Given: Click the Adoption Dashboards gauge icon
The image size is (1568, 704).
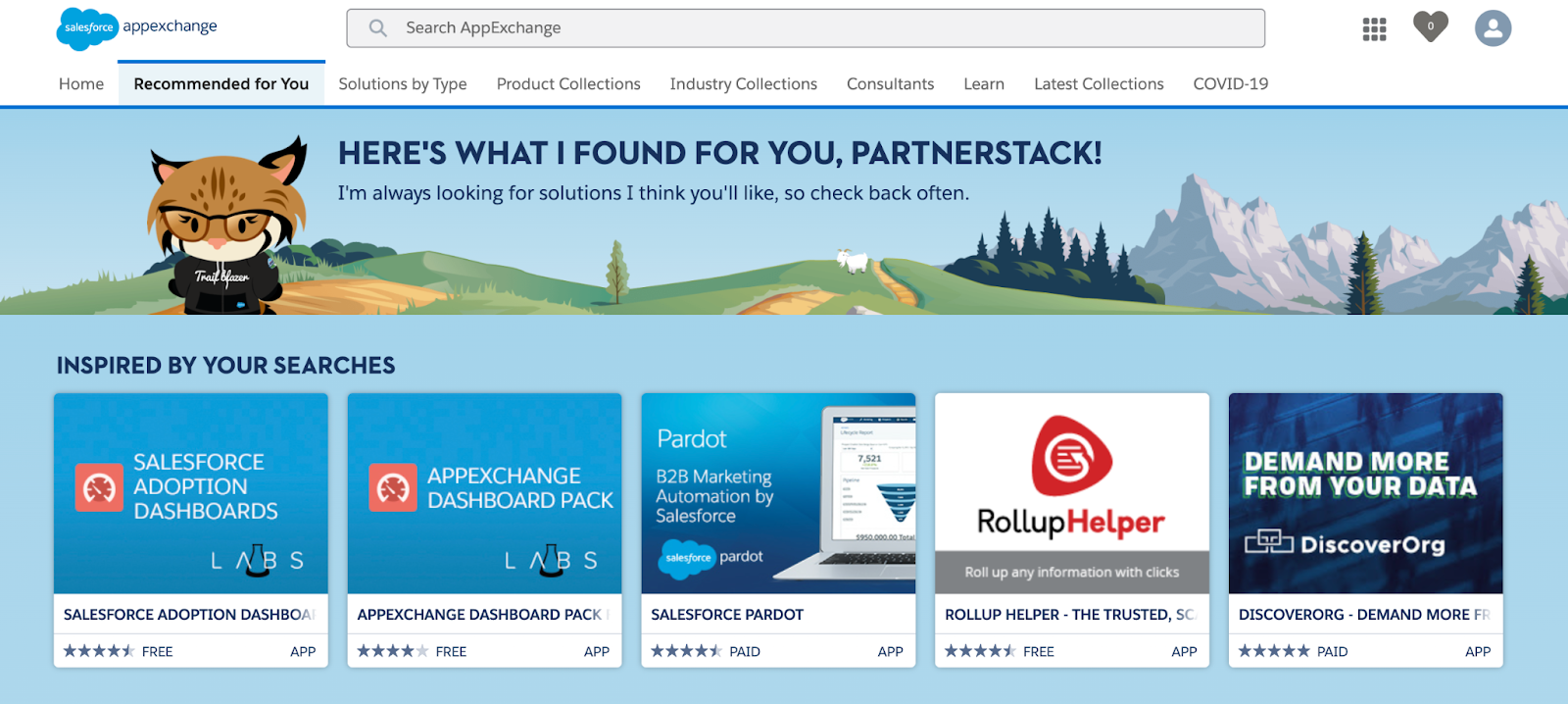Looking at the screenshot, I should click(99, 487).
